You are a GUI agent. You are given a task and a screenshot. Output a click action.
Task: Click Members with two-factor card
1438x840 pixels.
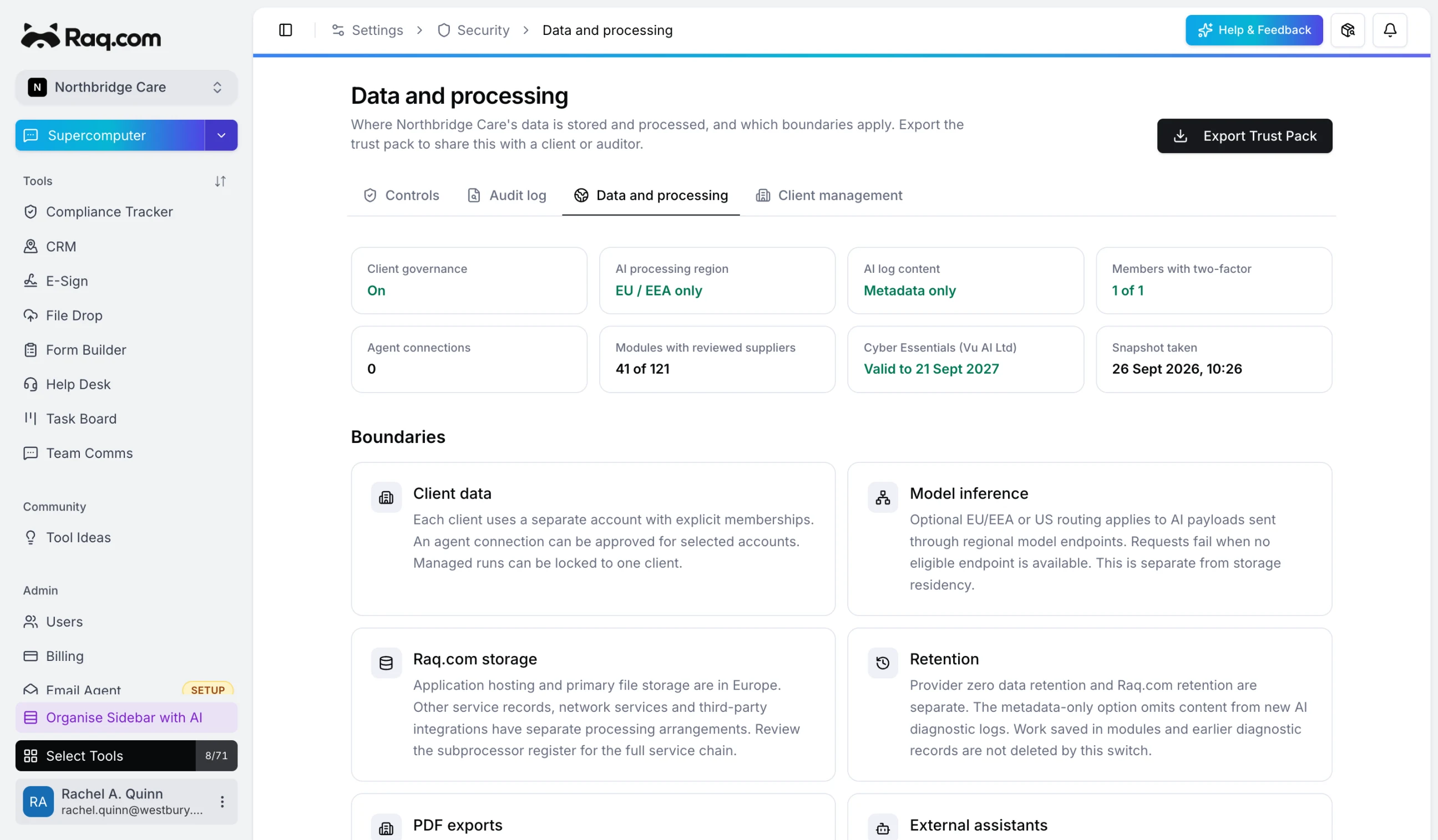[1214, 280]
